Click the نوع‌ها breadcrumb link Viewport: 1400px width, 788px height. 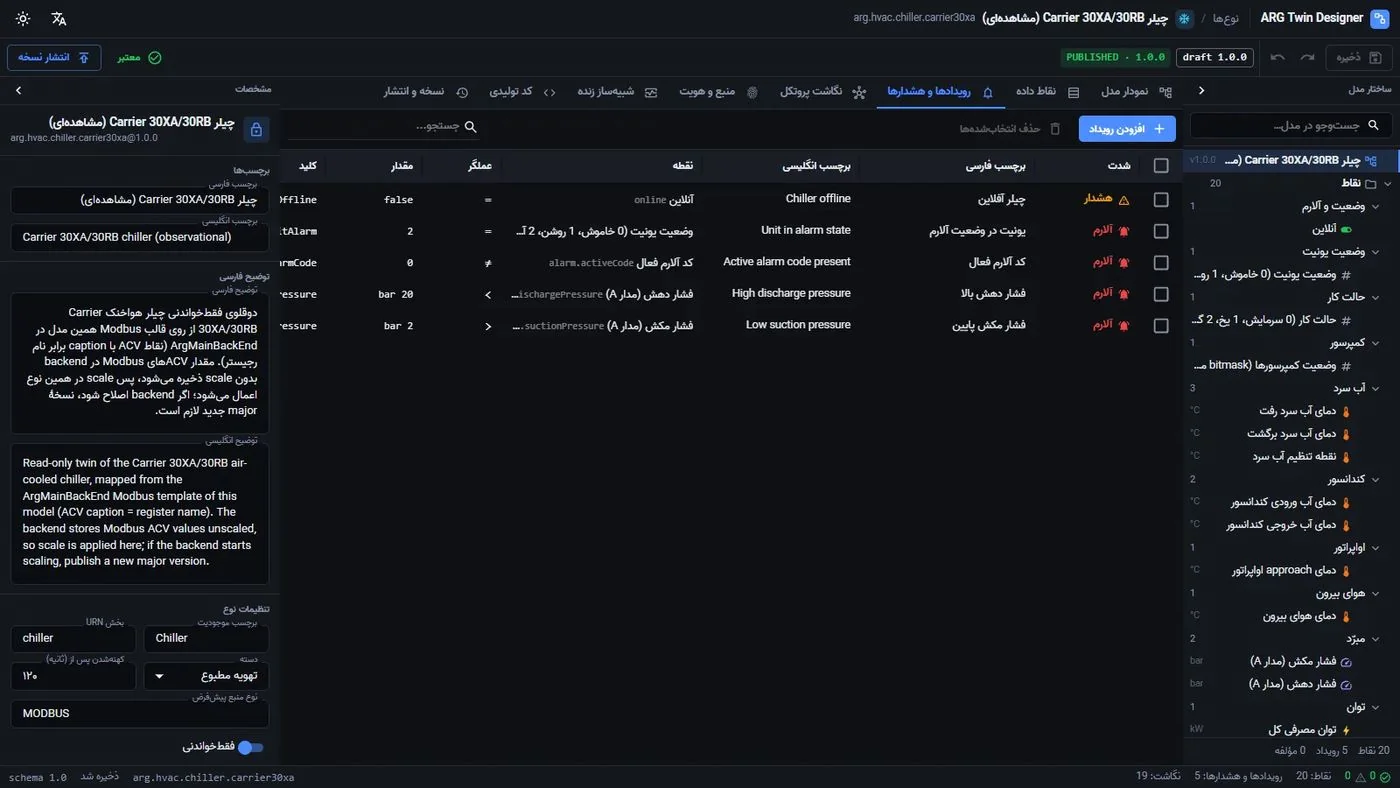coord(1226,18)
